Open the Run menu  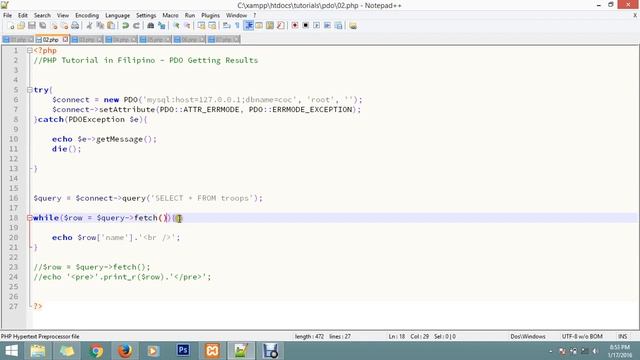[190, 16]
